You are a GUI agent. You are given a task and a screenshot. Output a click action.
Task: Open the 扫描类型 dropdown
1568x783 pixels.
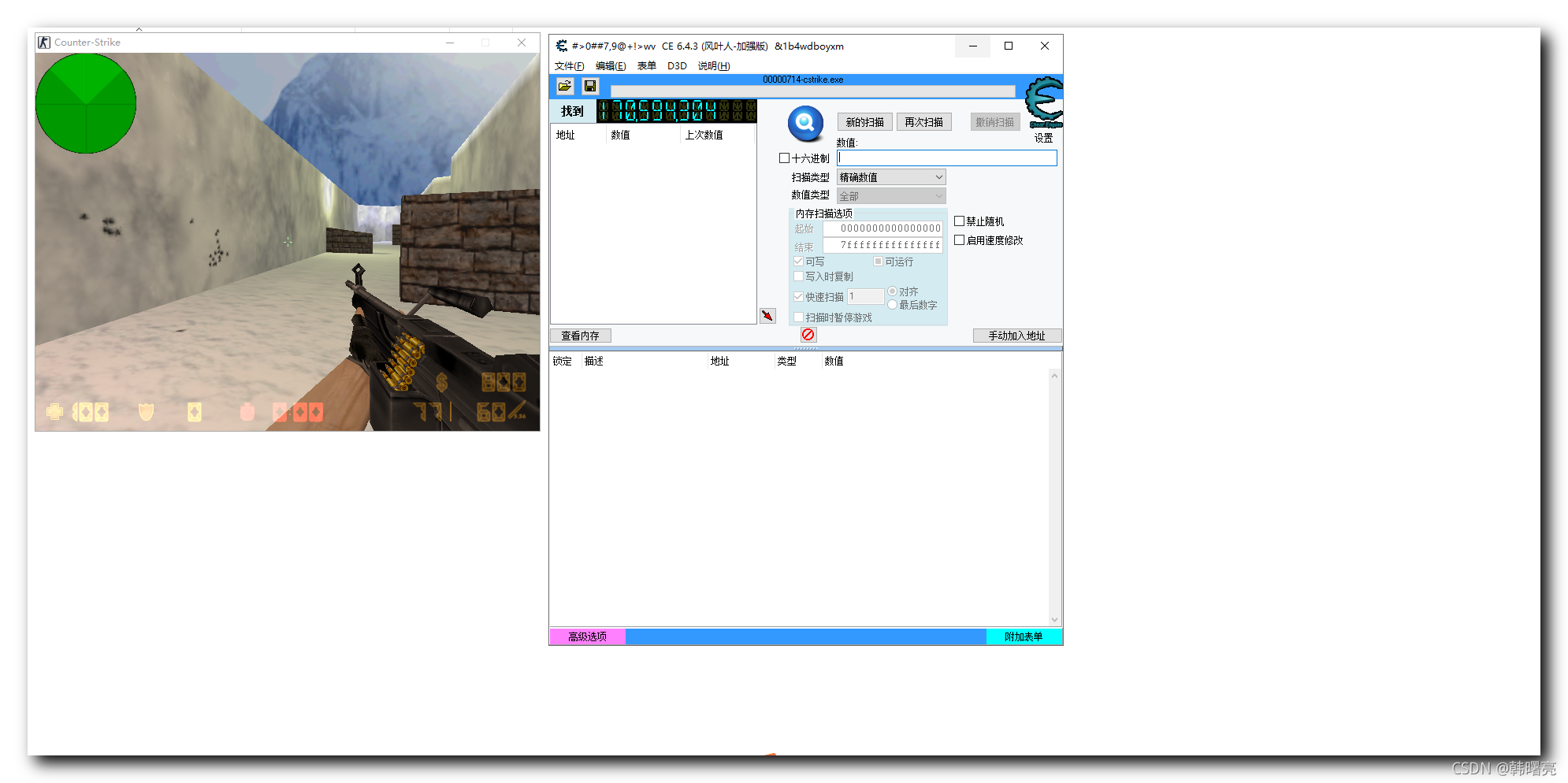891,177
